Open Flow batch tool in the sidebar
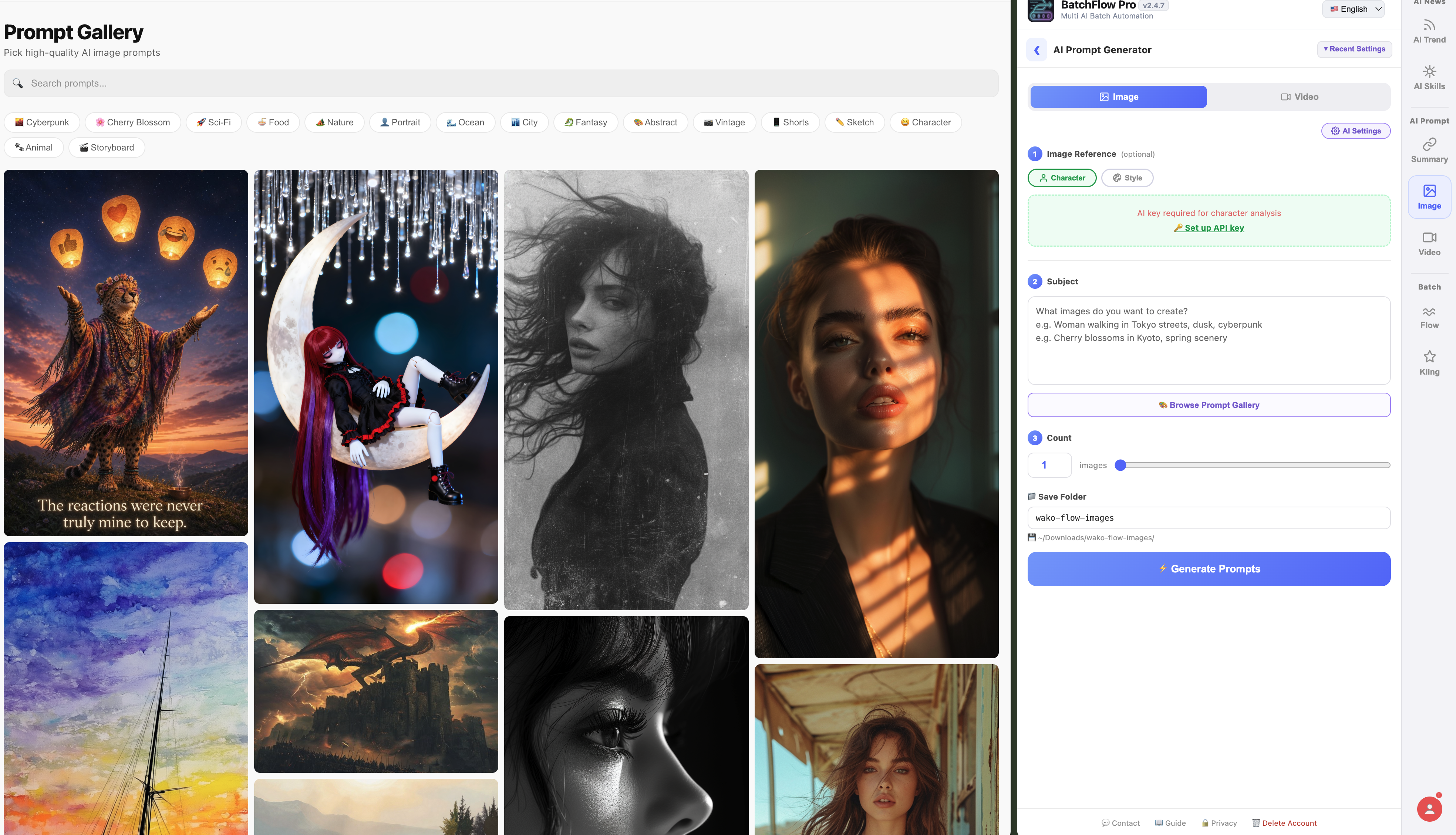 (1429, 317)
